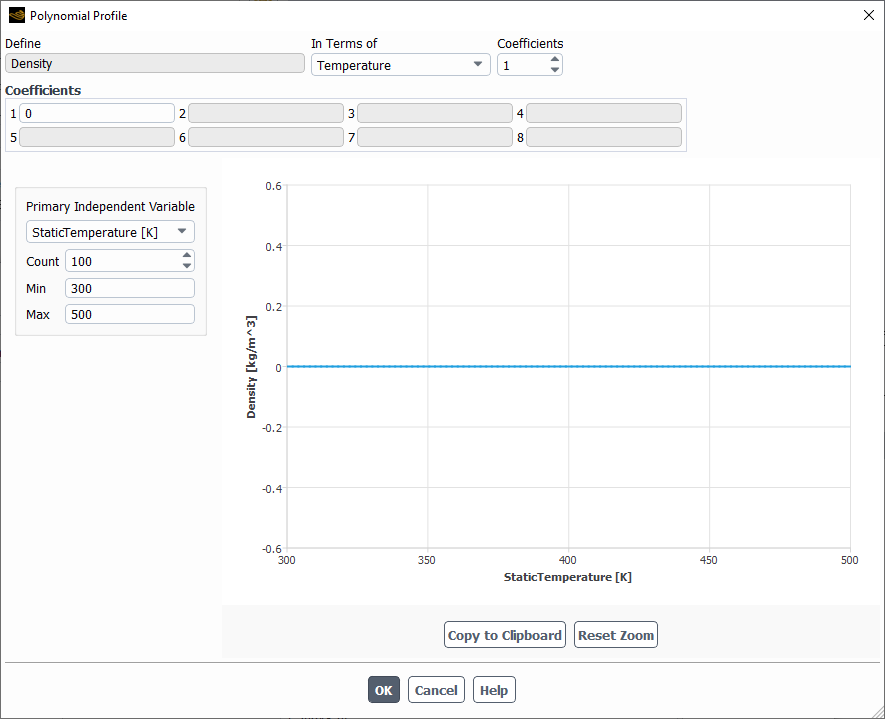Click the blue density line on plot
Image resolution: width=885 pixels, height=719 pixels.
(x=568, y=366)
